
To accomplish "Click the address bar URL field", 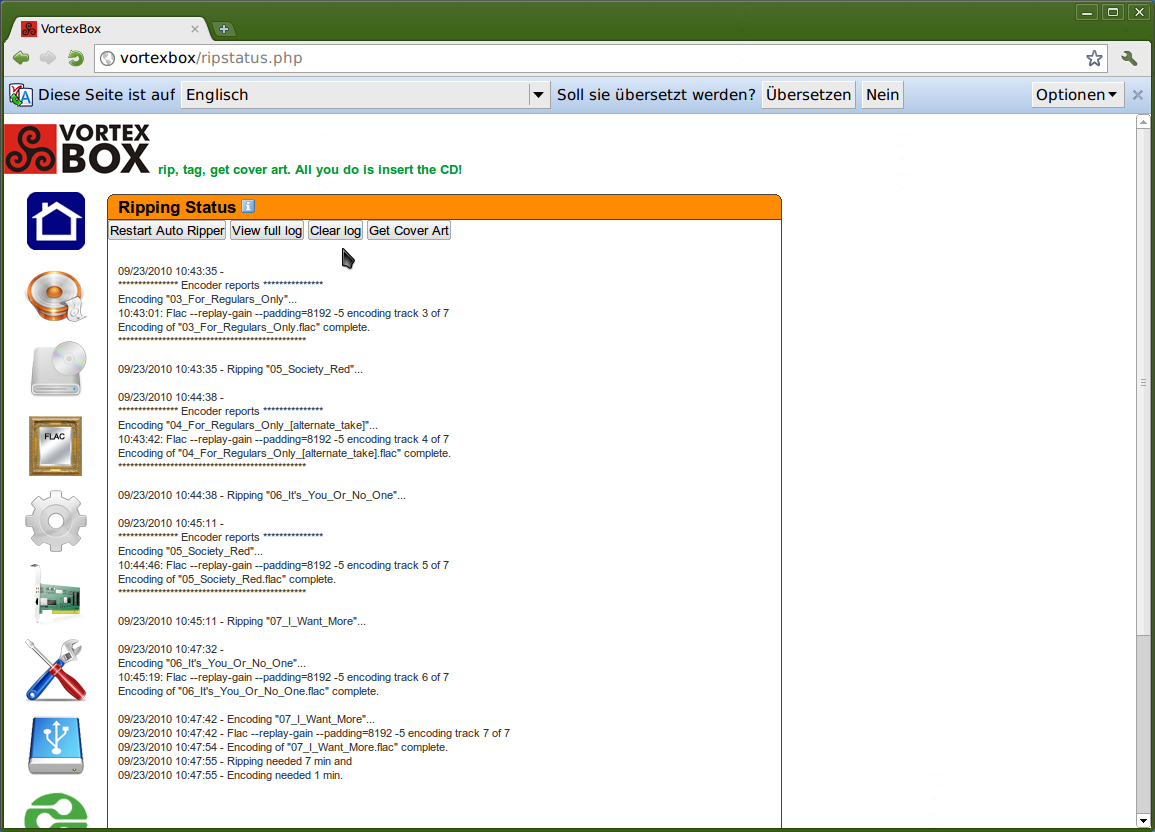I will (590, 58).
